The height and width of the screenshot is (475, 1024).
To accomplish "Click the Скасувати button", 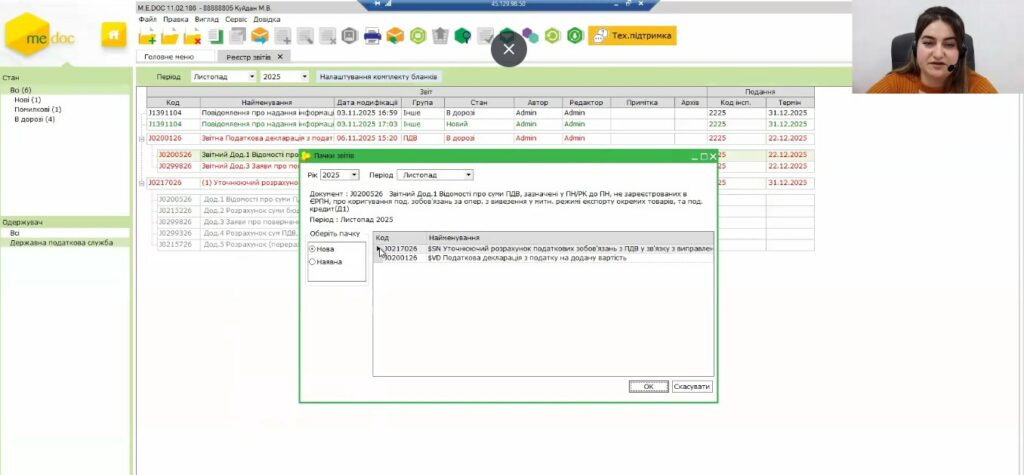I will (x=691, y=386).
